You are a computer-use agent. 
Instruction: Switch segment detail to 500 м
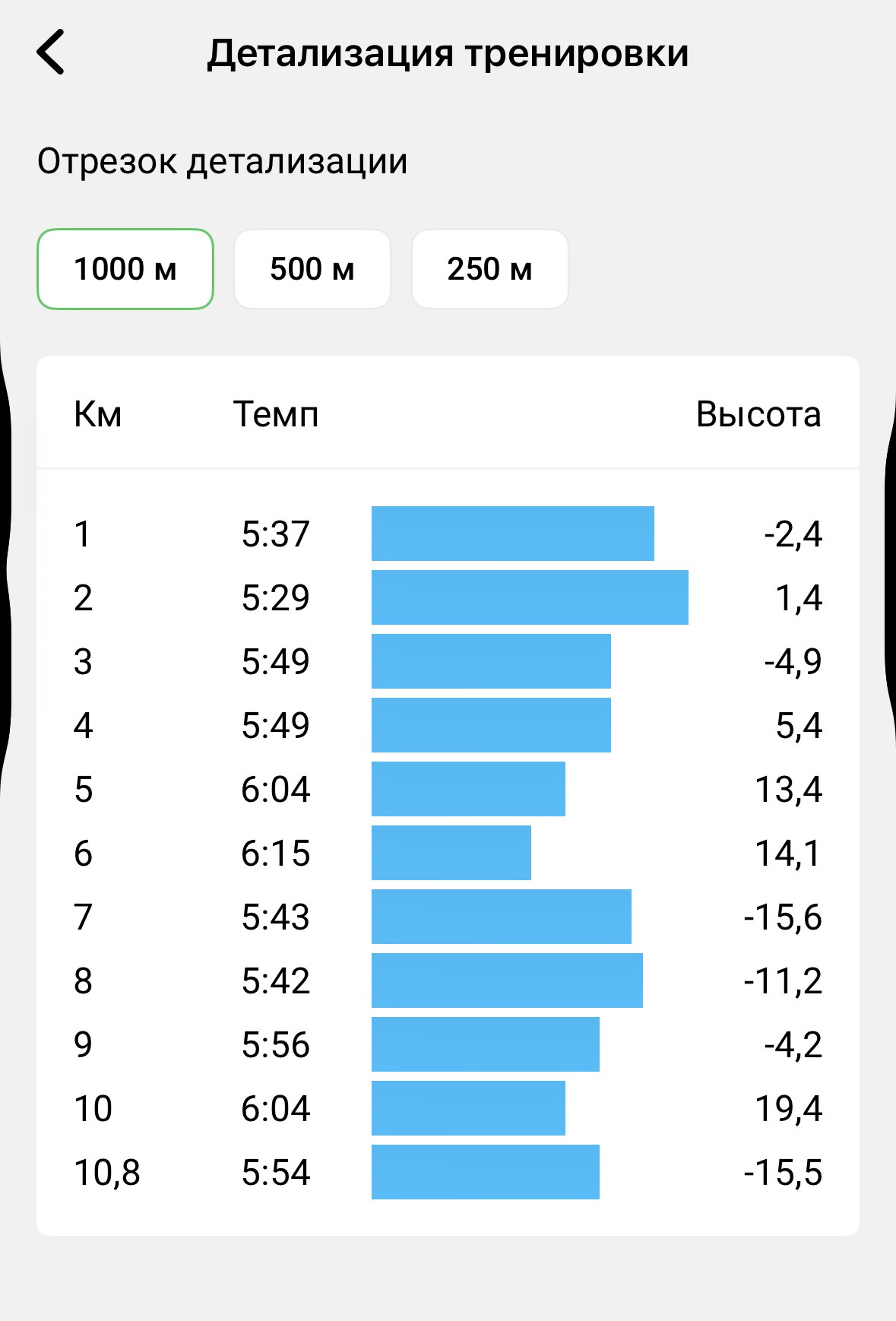point(312,269)
